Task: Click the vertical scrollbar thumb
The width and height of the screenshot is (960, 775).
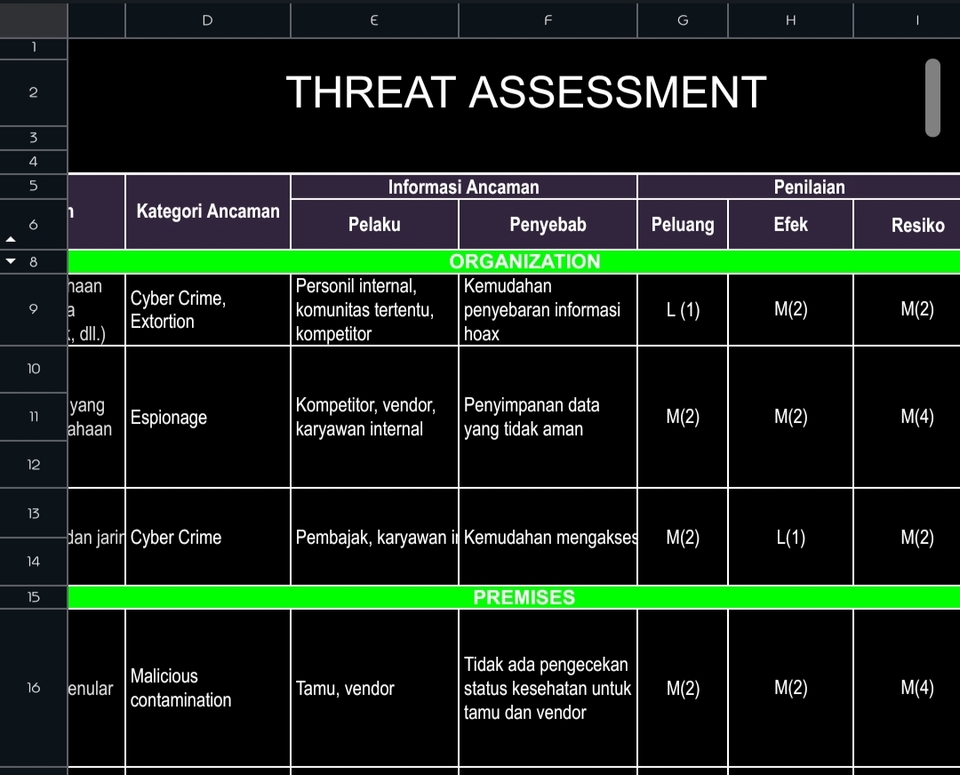Action: pos(932,98)
